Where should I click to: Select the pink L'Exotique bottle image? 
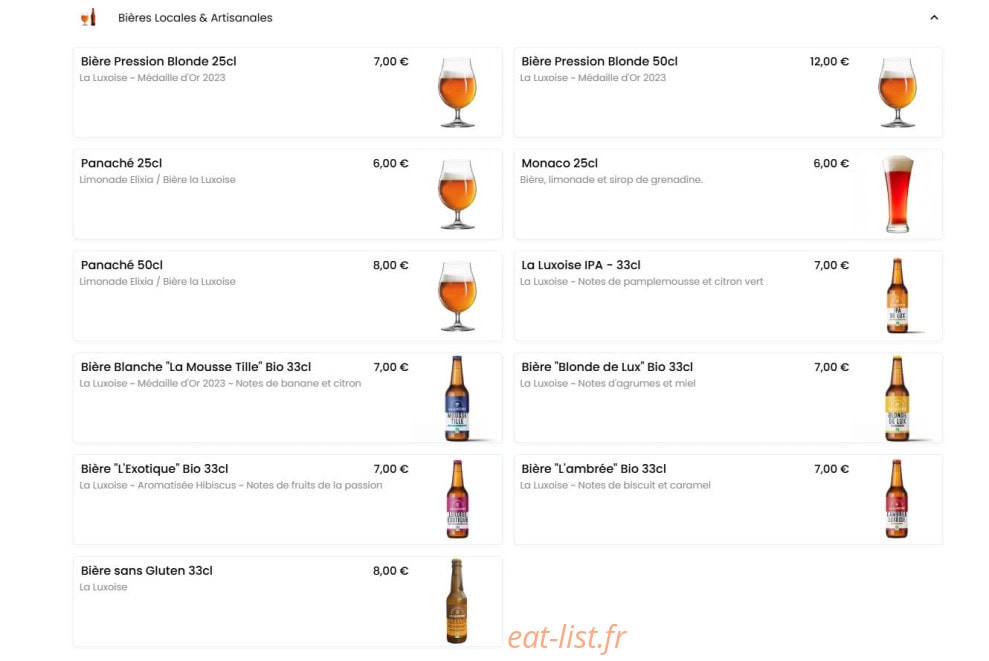pos(457,499)
